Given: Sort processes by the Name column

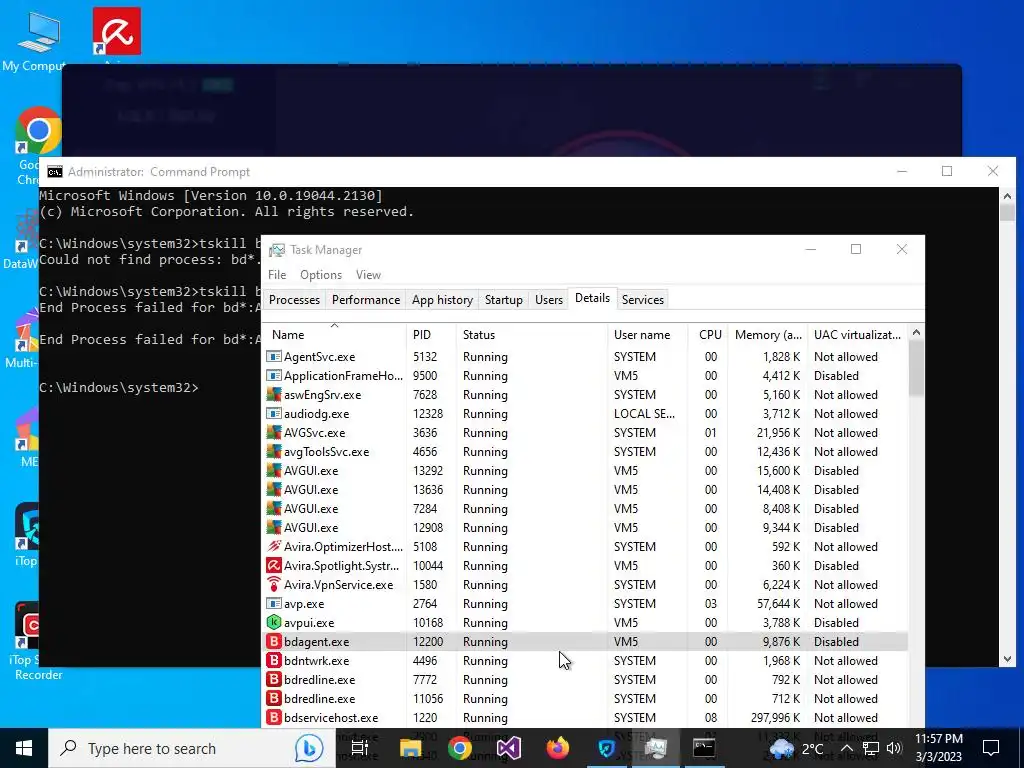Looking at the screenshot, I should 334,334.
